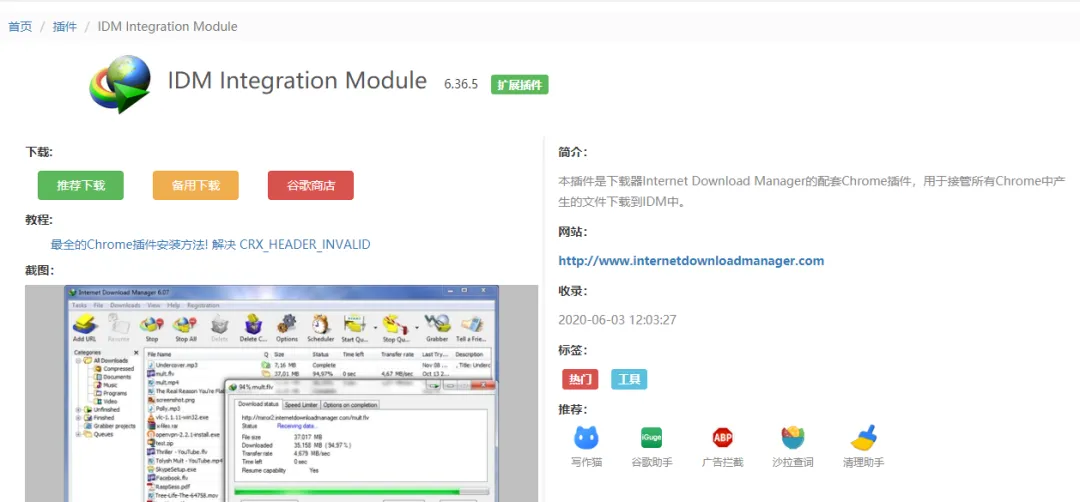Click the large IDM Integration Module page title
The image size is (1080, 502).
[297, 81]
